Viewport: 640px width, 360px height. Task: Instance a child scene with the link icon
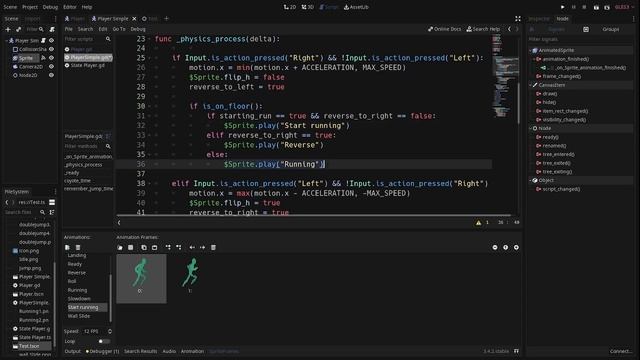(x=18, y=29)
